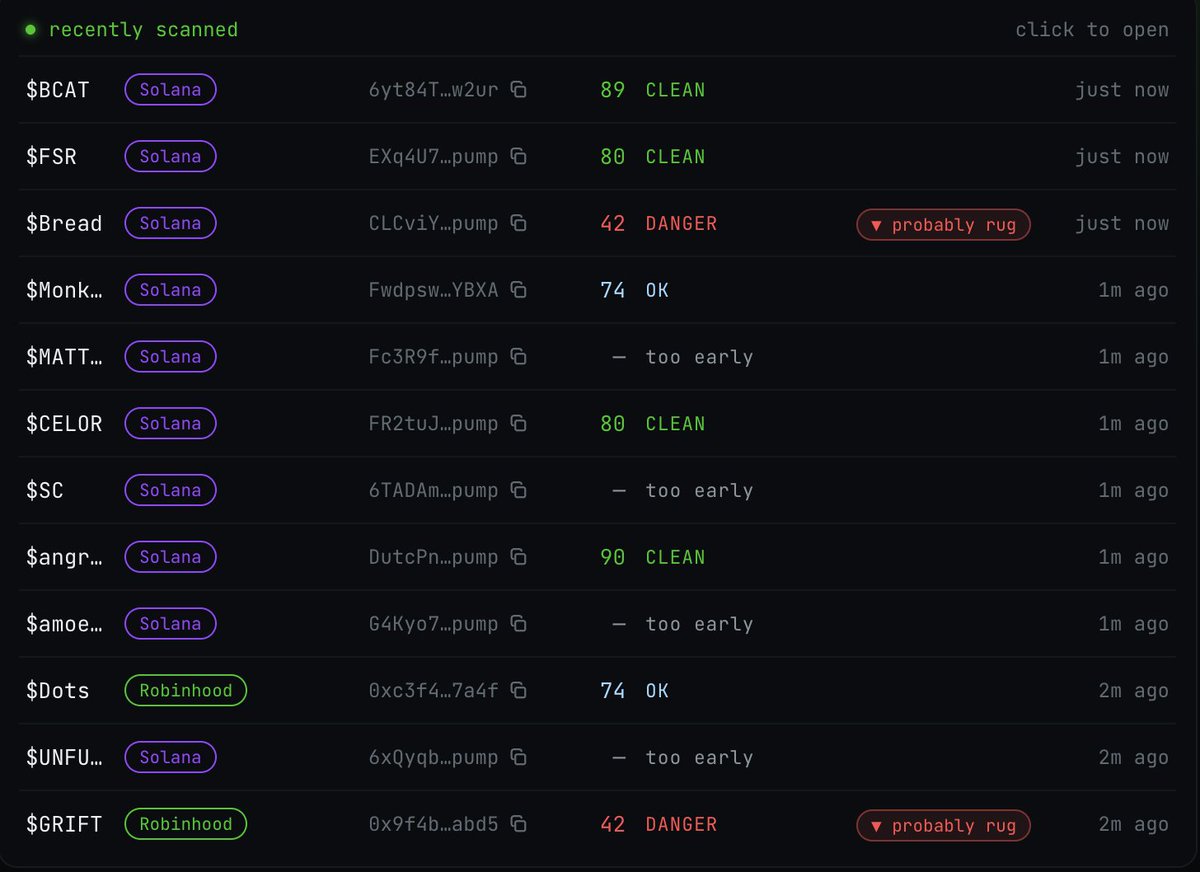This screenshot has width=1200, height=872.
Task: Open probably rug tag on $GRIFT row
Action: click(x=943, y=825)
